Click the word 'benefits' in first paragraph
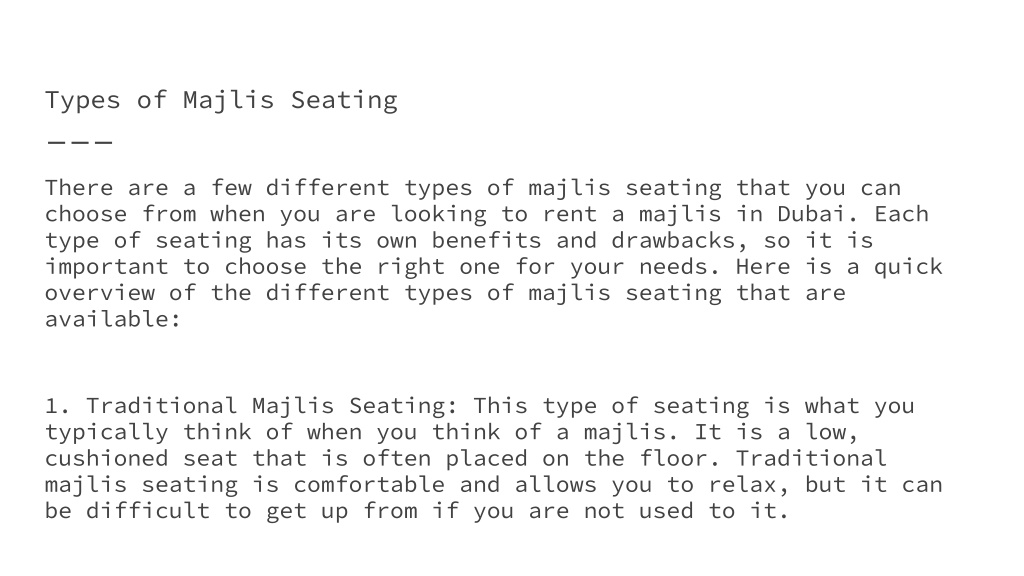 [487, 240]
